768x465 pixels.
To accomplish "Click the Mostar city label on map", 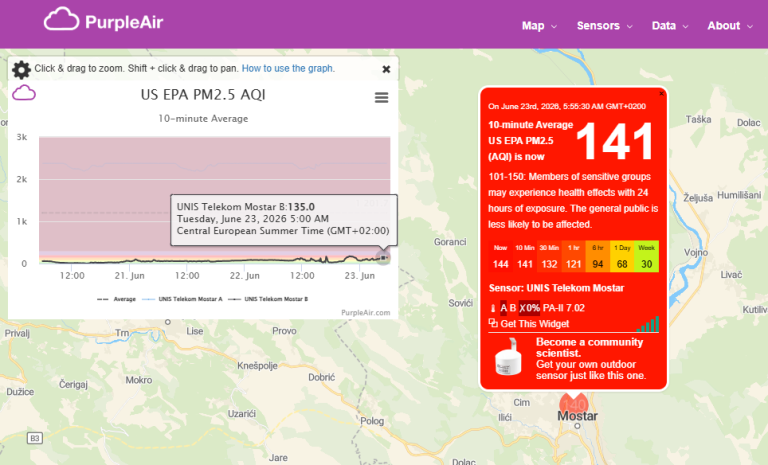I will pyautogui.click(x=577, y=416).
